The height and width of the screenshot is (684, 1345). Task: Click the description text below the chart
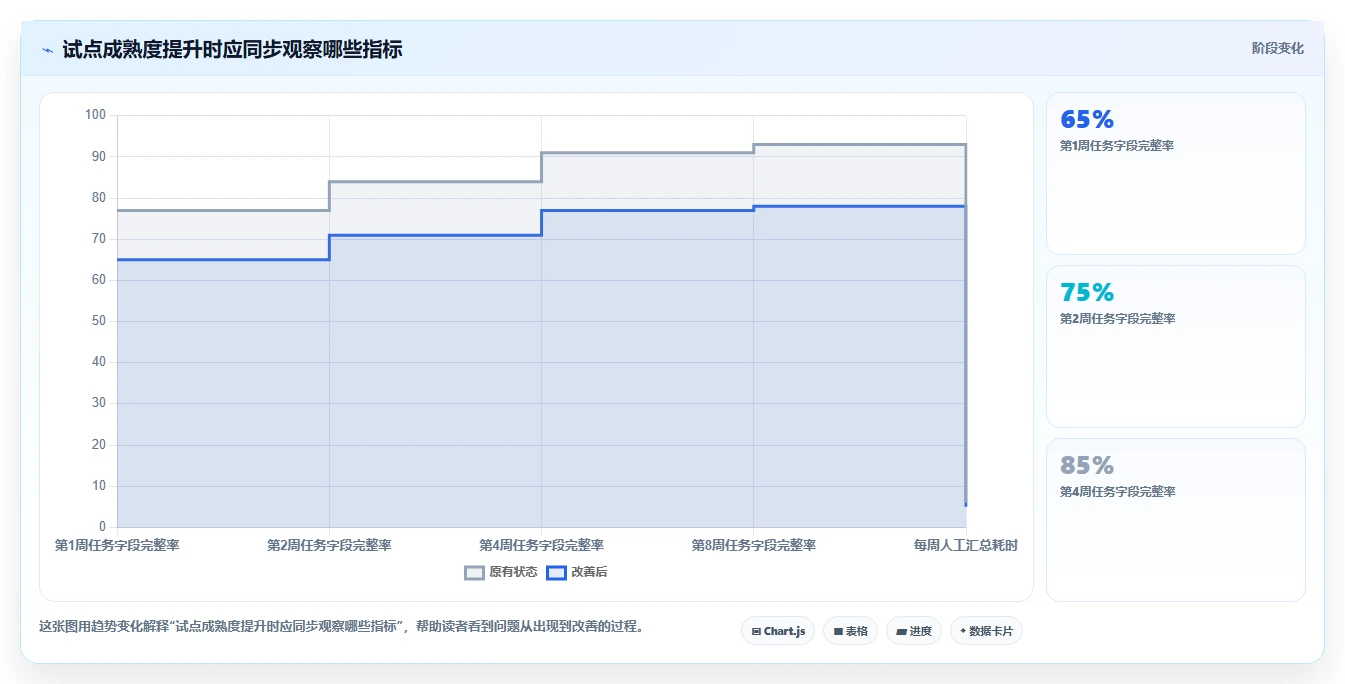[x=341, y=627]
